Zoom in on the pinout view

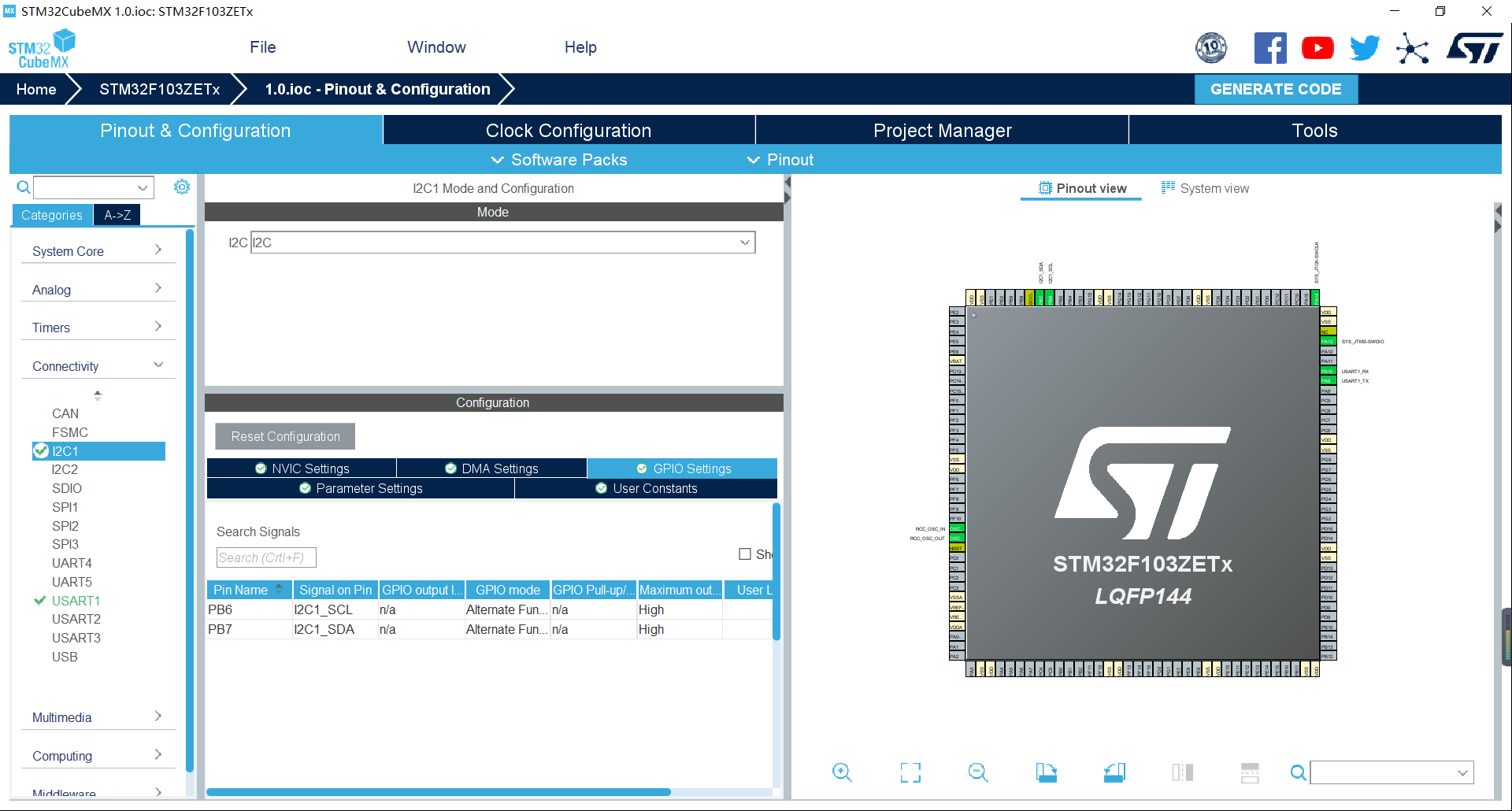[842, 772]
